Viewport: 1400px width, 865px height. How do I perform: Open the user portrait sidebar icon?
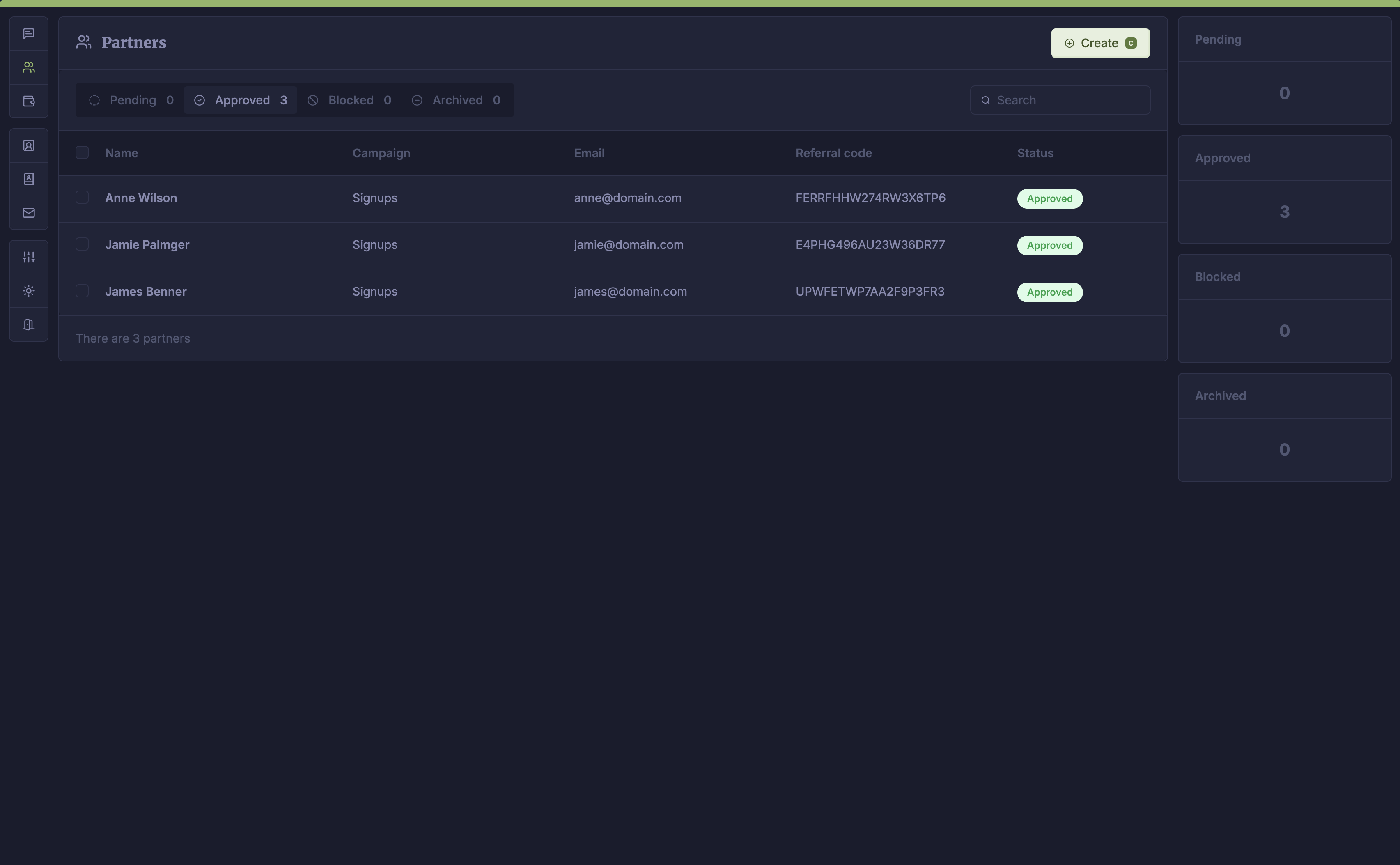click(29, 146)
